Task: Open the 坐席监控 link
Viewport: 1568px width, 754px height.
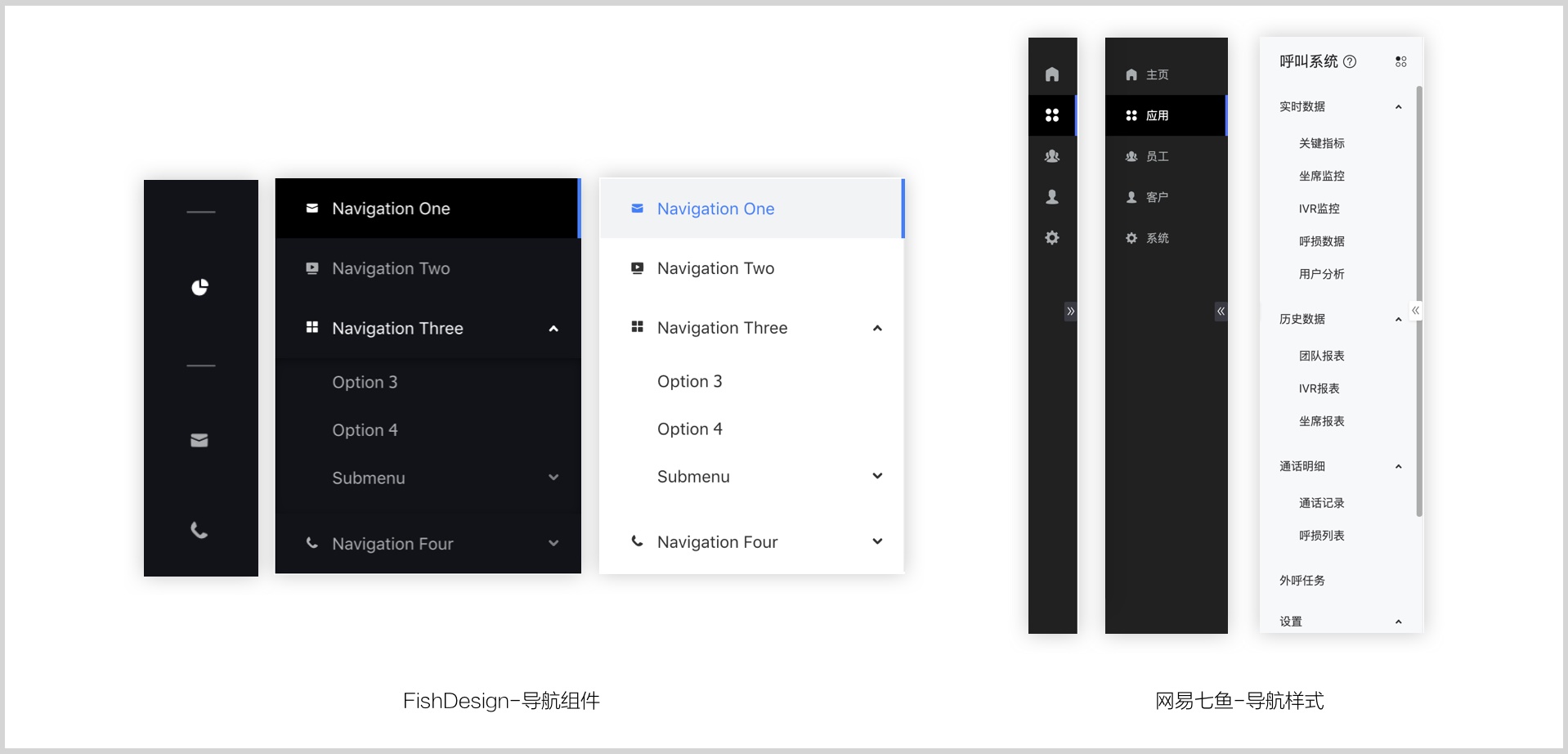Action: [x=1321, y=176]
